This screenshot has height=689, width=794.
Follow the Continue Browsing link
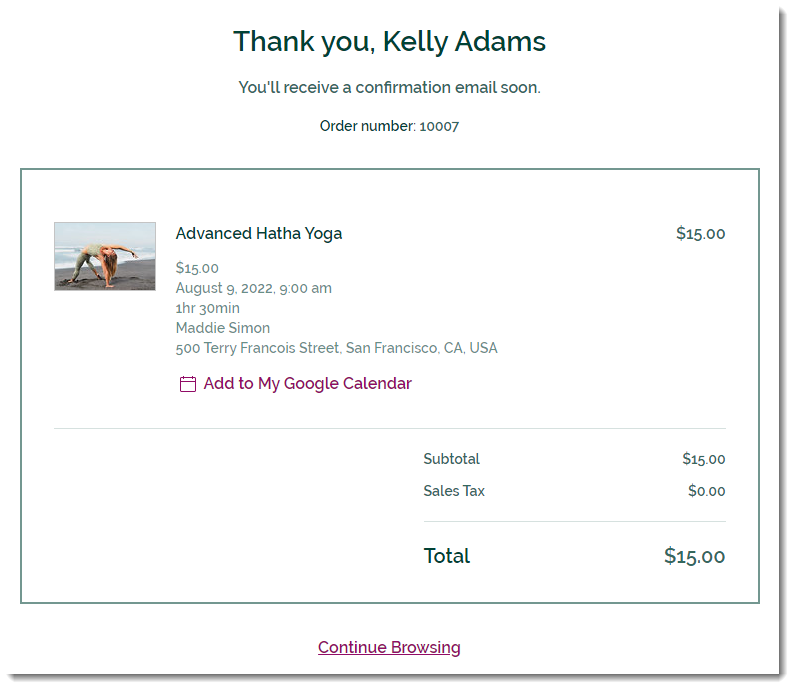389,647
